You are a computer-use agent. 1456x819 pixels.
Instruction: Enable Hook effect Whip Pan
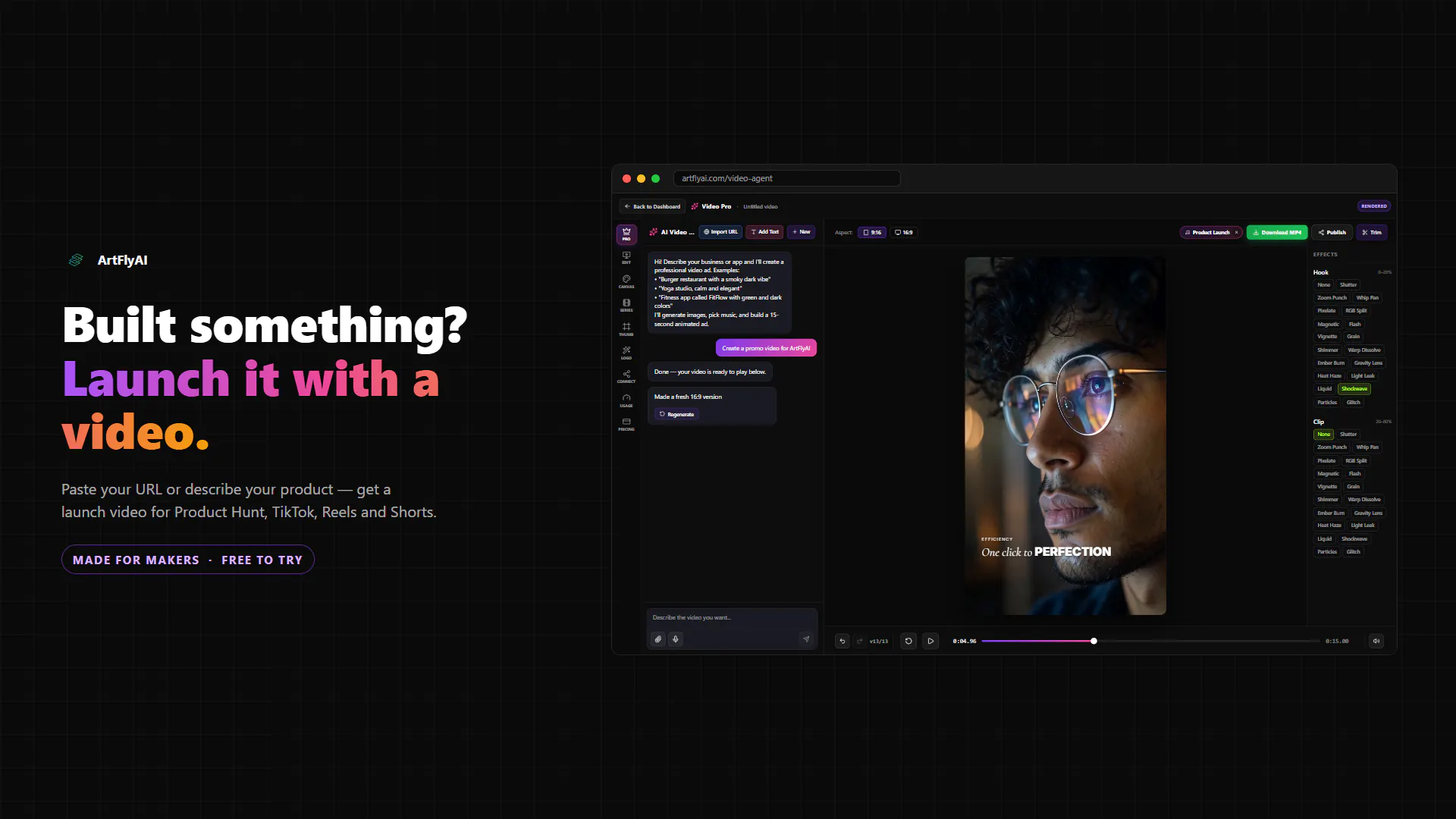pos(1368,298)
